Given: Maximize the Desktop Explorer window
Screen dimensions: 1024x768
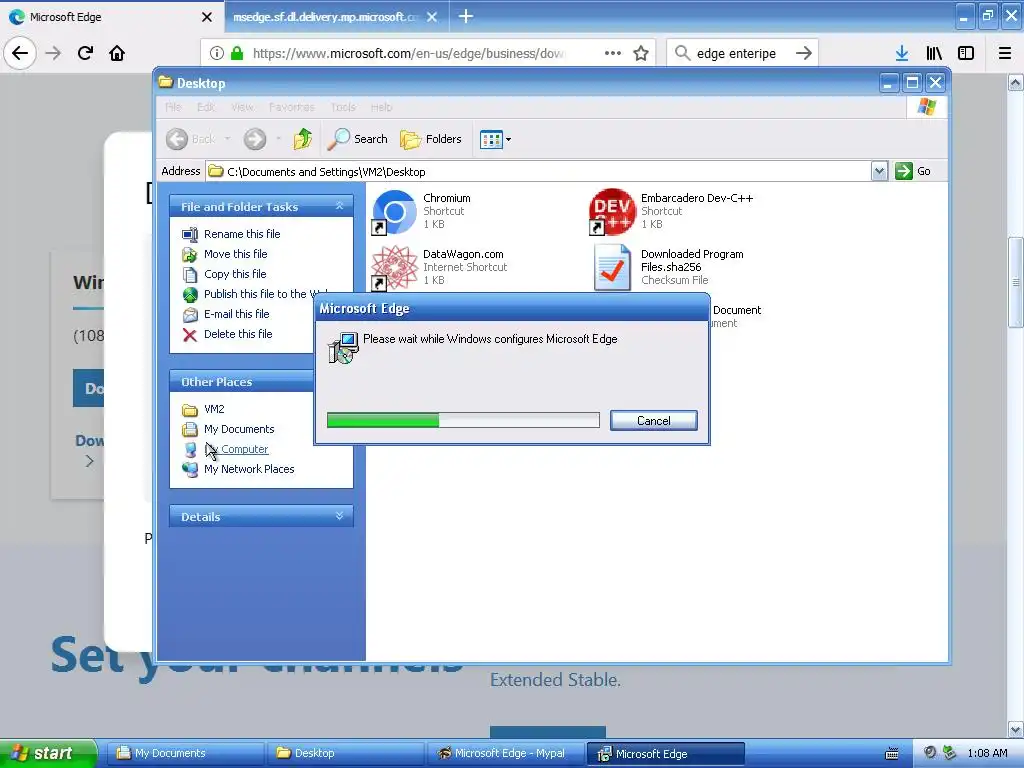Looking at the screenshot, I should [x=912, y=83].
